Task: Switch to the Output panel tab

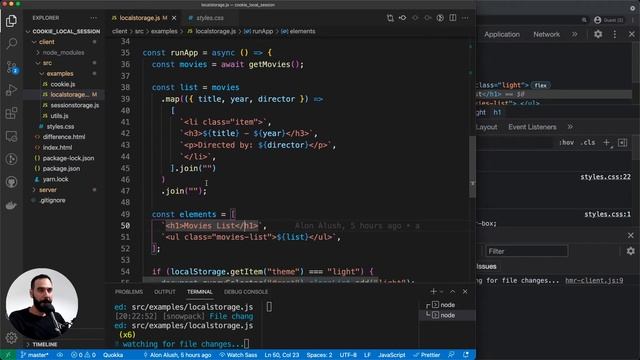Action: (164, 292)
